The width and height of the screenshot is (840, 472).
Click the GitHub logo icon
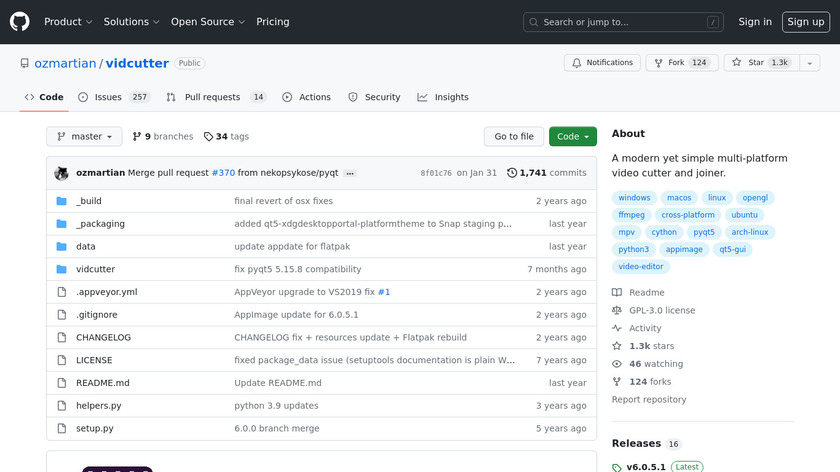click(x=19, y=22)
